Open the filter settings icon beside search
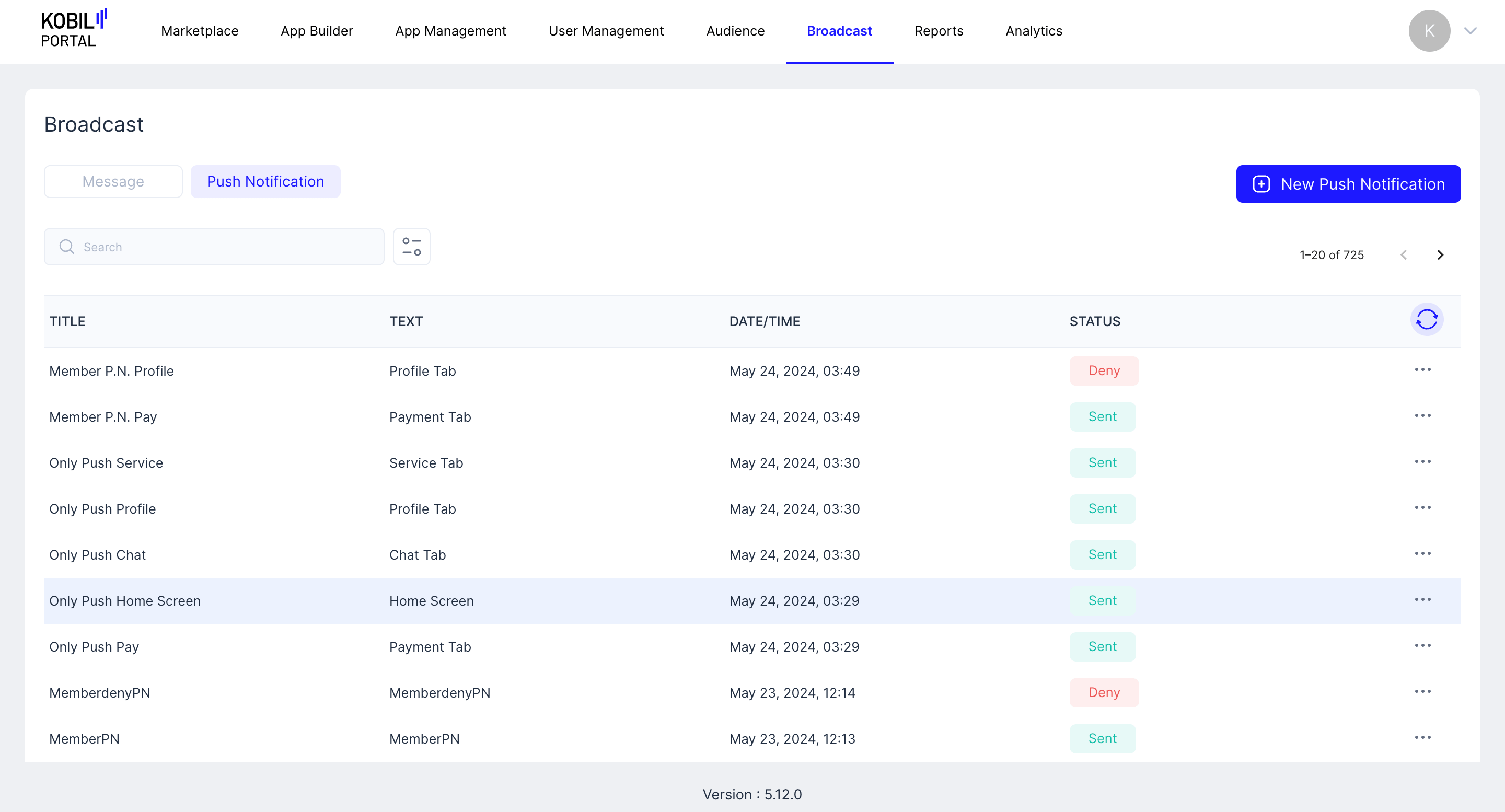 click(411, 247)
